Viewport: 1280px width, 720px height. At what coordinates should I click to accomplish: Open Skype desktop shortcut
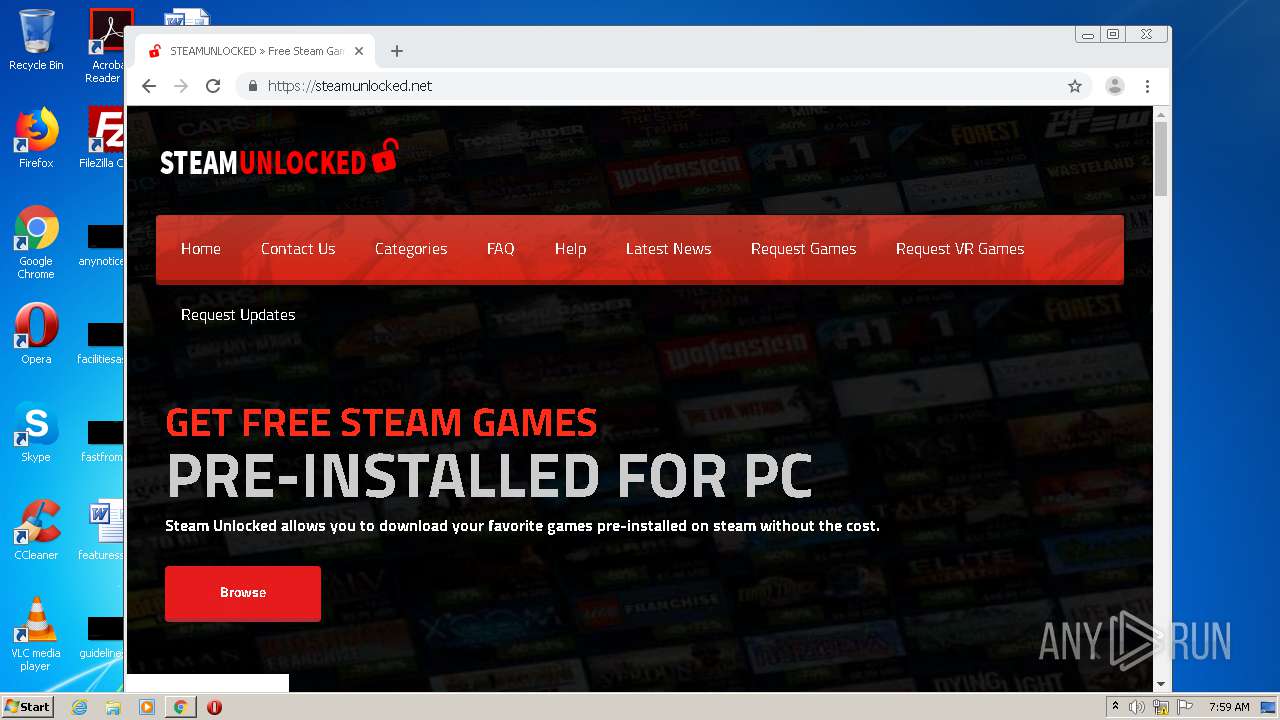click(x=36, y=432)
